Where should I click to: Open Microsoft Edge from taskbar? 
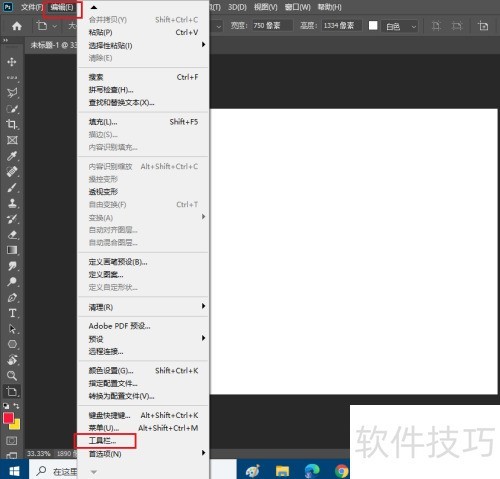[x=312, y=471]
